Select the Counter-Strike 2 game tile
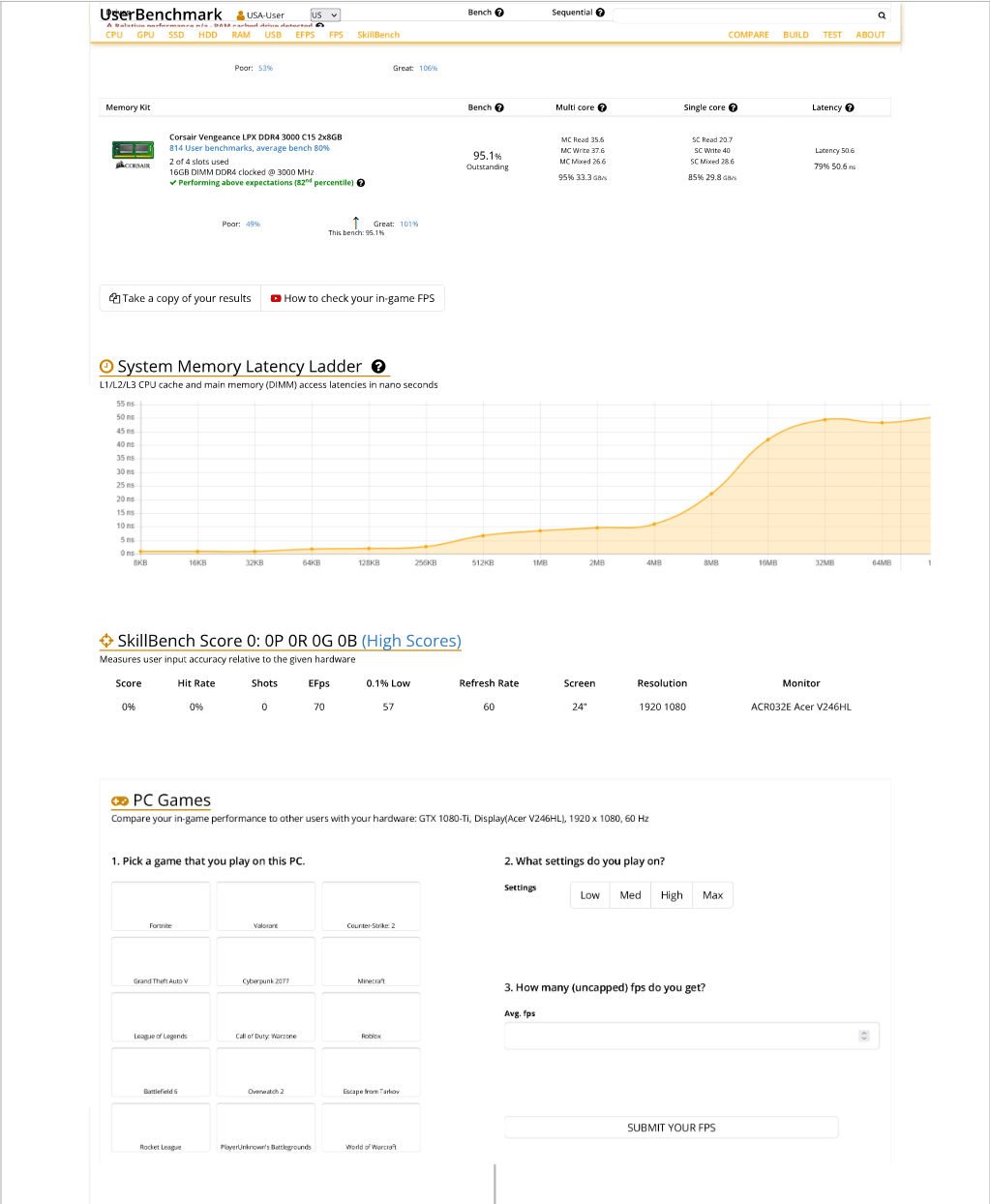 (372, 907)
